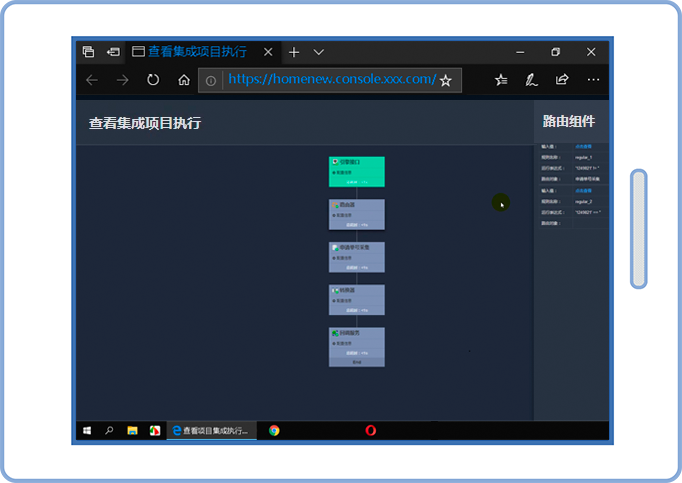
Task: Open Chrome from the taskbar
Action: (x=274, y=431)
